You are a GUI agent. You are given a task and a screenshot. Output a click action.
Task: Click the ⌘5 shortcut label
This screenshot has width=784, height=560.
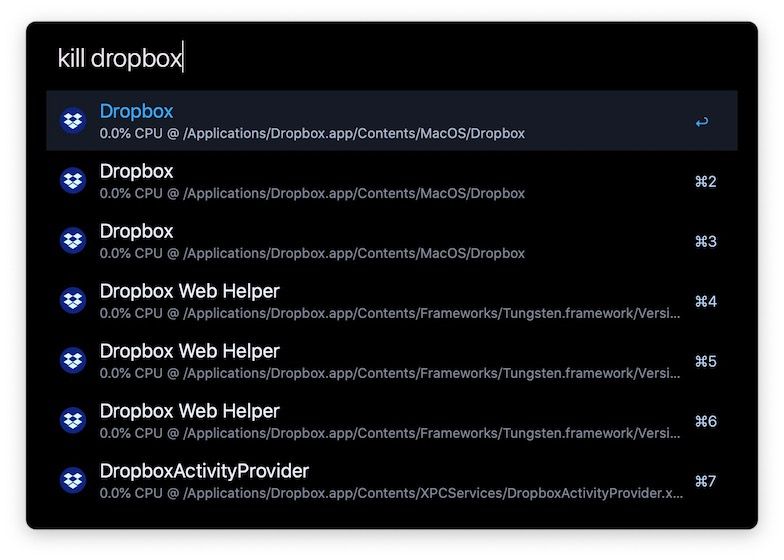click(x=706, y=362)
